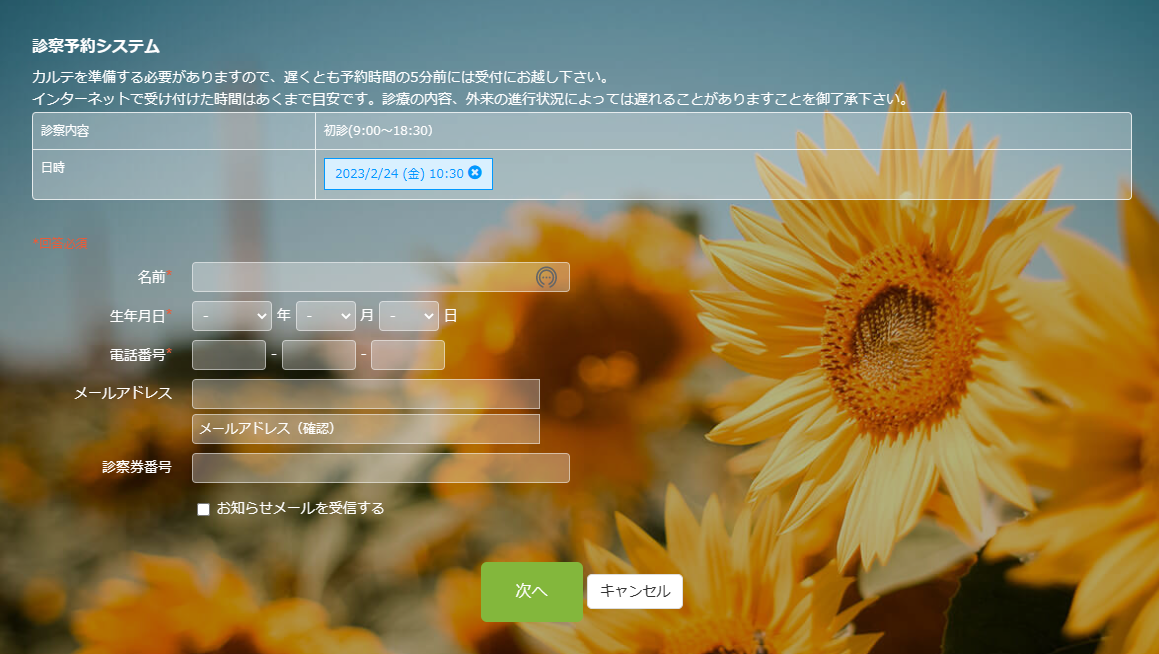The height and width of the screenshot is (654, 1159).
Task: Click the autofill icon in the name field
Action: click(x=546, y=277)
